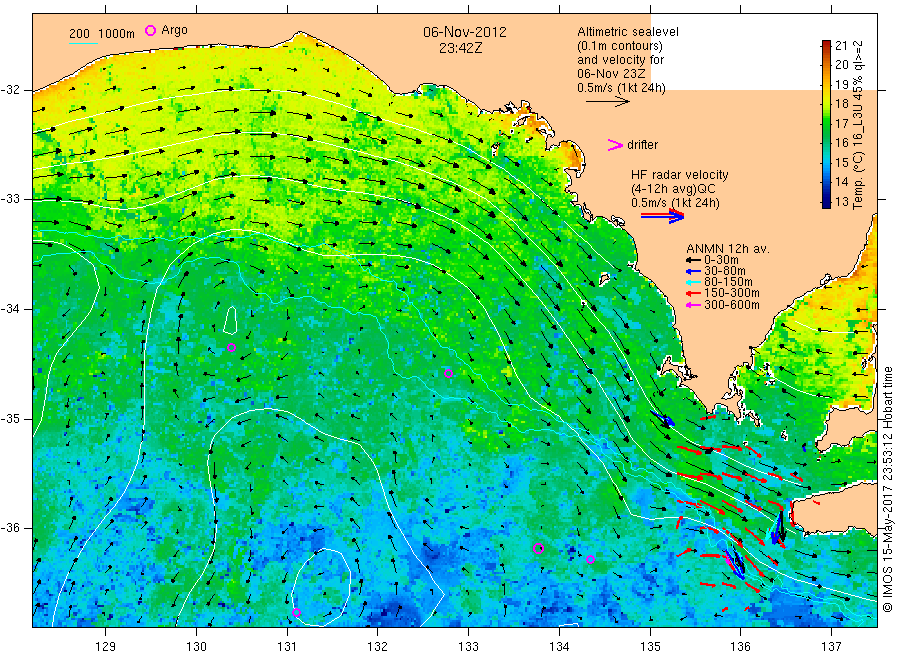This screenshot has height=660, width=900.
Task: Click the 300-600m depth label
Action: [731, 305]
